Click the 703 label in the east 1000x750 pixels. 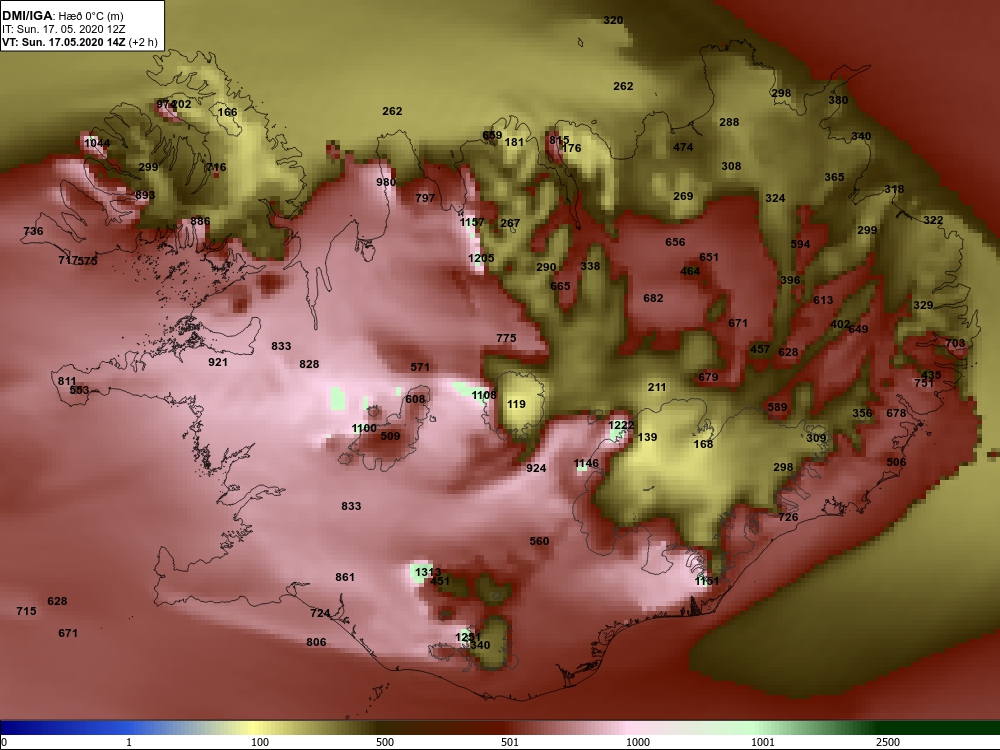[955, 343]
